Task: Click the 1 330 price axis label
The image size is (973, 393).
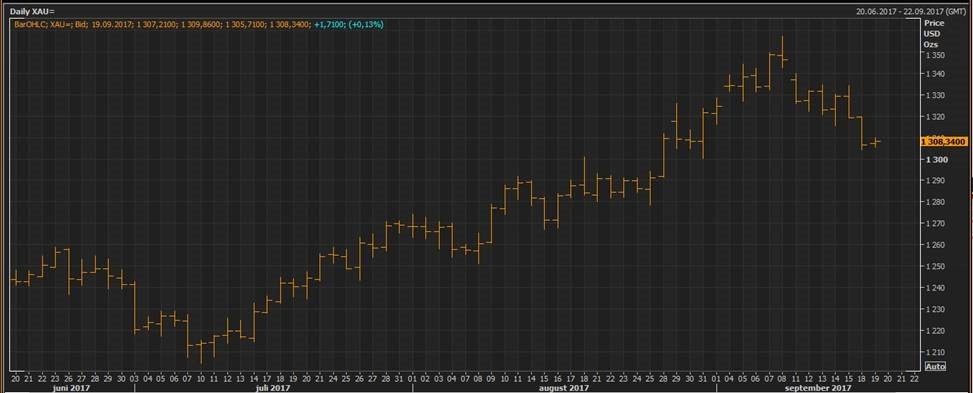Action: [x=935, y=95]
